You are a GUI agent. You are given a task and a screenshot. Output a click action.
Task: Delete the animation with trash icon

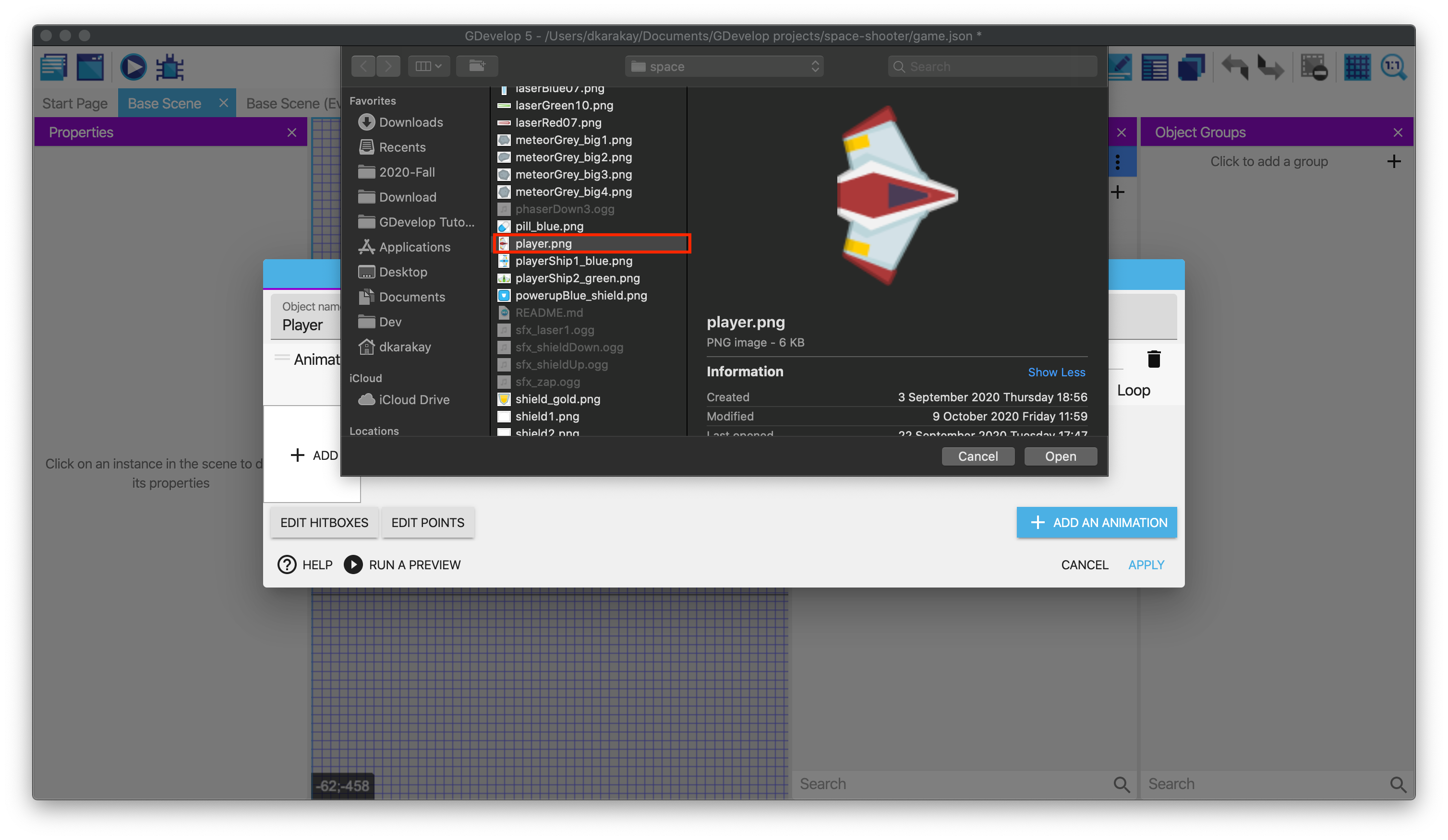(1153, 360)
